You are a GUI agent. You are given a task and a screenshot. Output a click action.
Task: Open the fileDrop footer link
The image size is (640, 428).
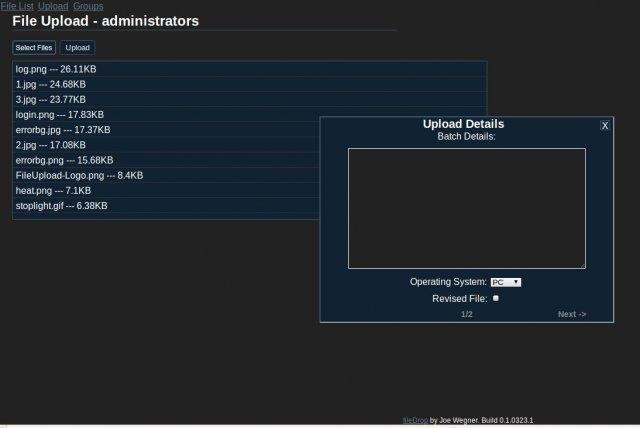point(414,420)
